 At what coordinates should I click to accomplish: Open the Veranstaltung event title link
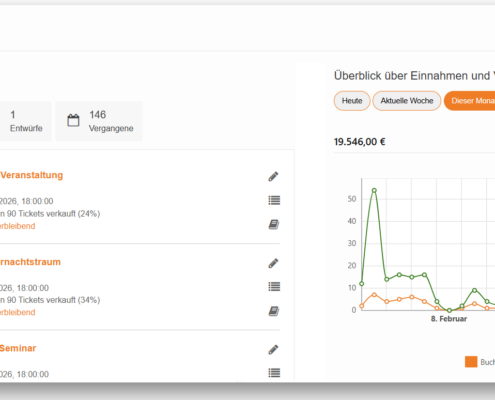coord(31,175)
